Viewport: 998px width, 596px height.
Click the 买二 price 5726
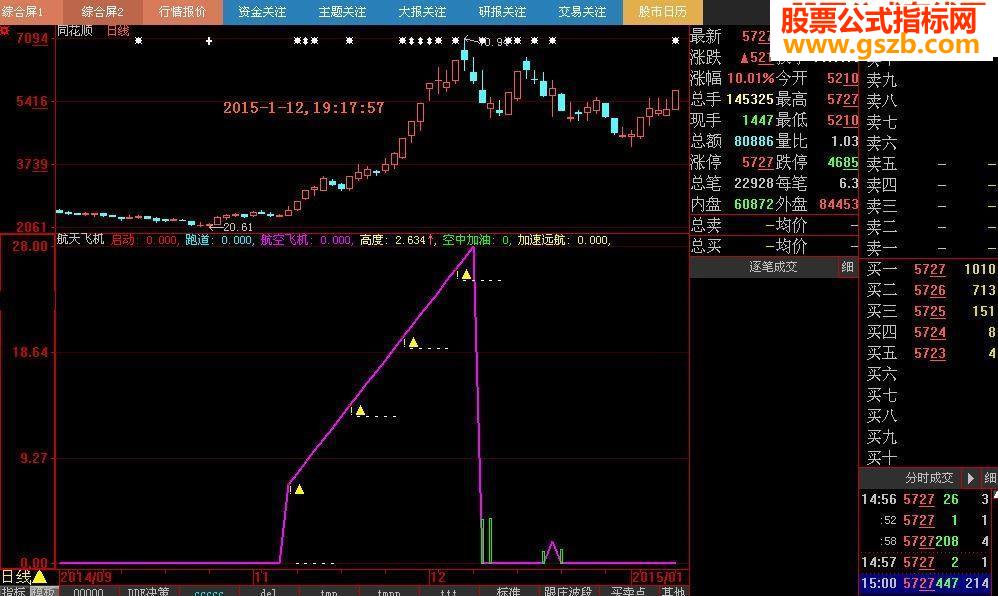click(x=929, y=290)
